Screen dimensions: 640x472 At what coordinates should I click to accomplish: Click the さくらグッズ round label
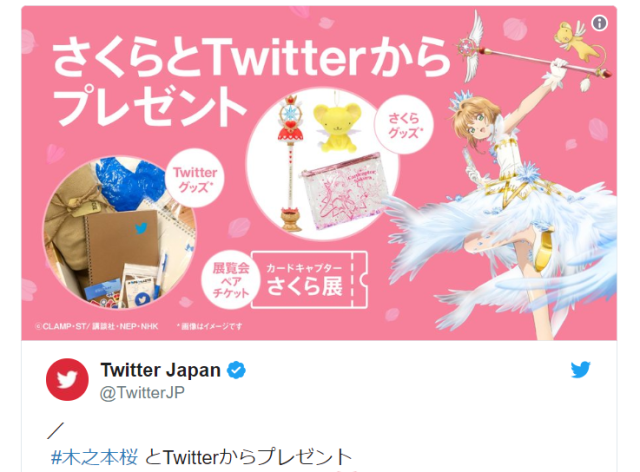pos(403,125)
